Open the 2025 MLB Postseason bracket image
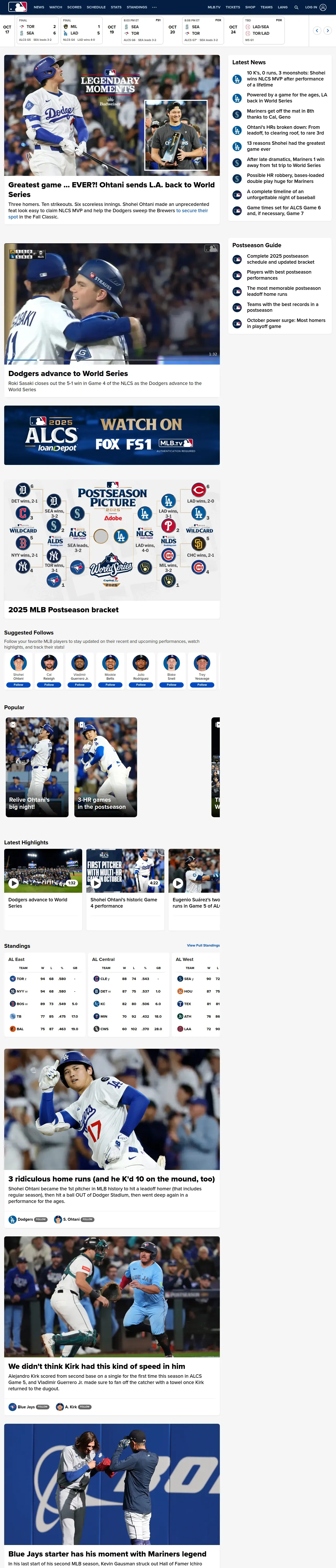336x1568 pixels. (111, 540)
